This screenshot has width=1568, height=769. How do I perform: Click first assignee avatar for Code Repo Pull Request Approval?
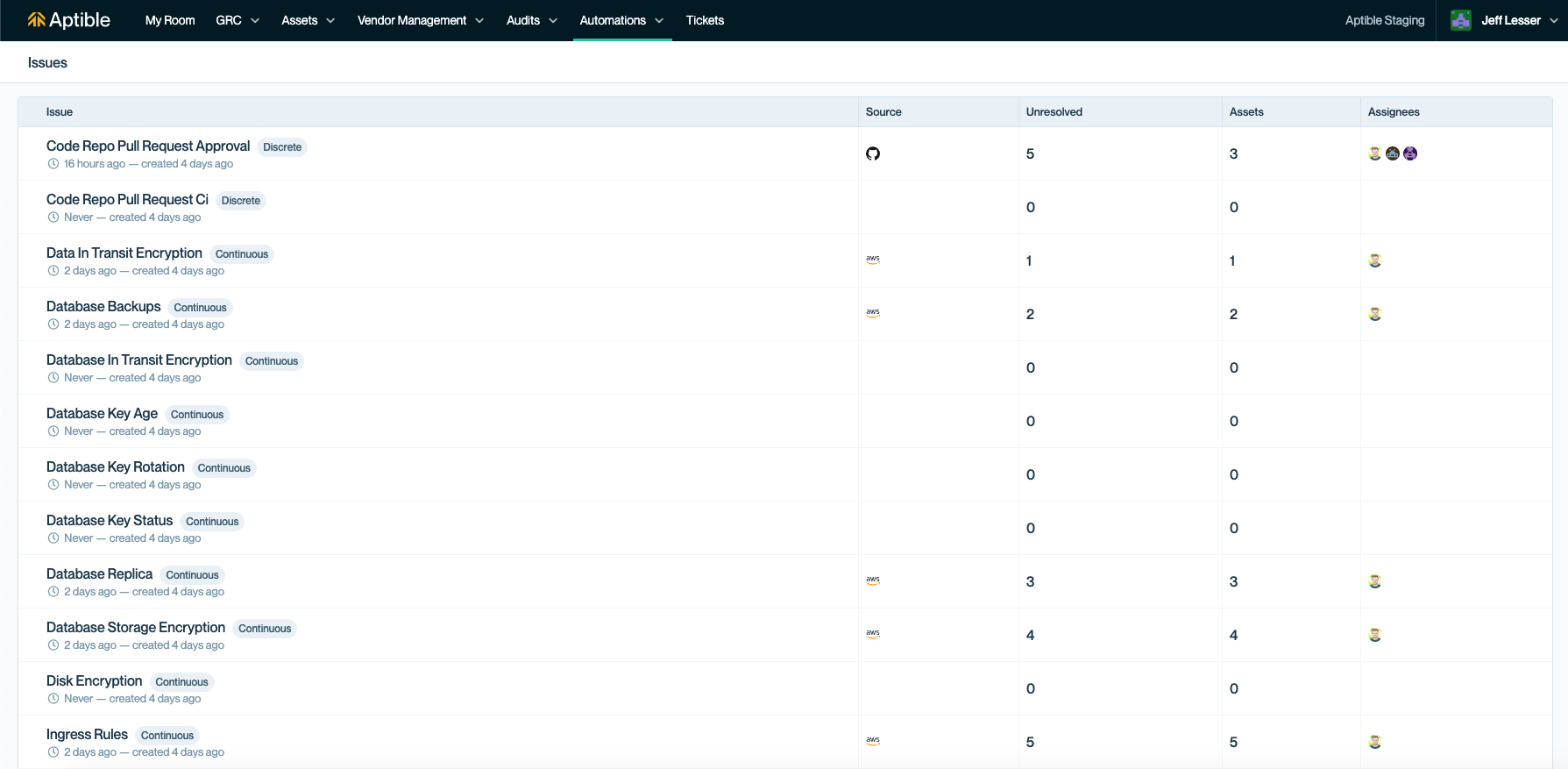tap(1375, 153)
